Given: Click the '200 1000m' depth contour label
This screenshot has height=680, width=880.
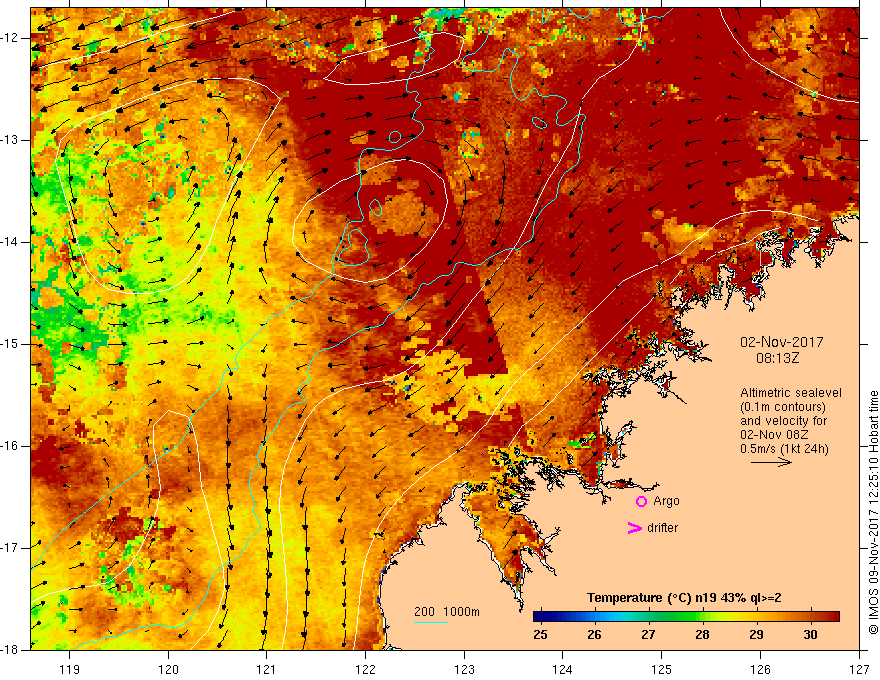Looking at the screenshot, I should point(447,612).
